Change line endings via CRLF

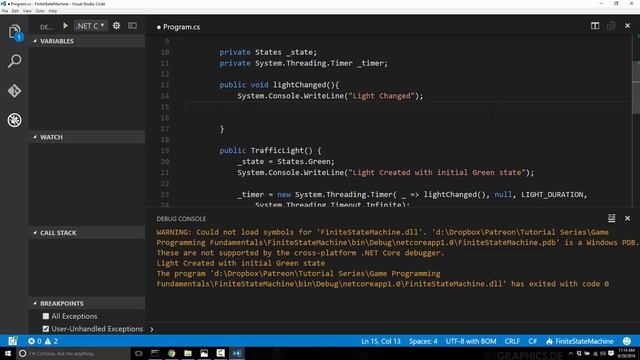512,341
